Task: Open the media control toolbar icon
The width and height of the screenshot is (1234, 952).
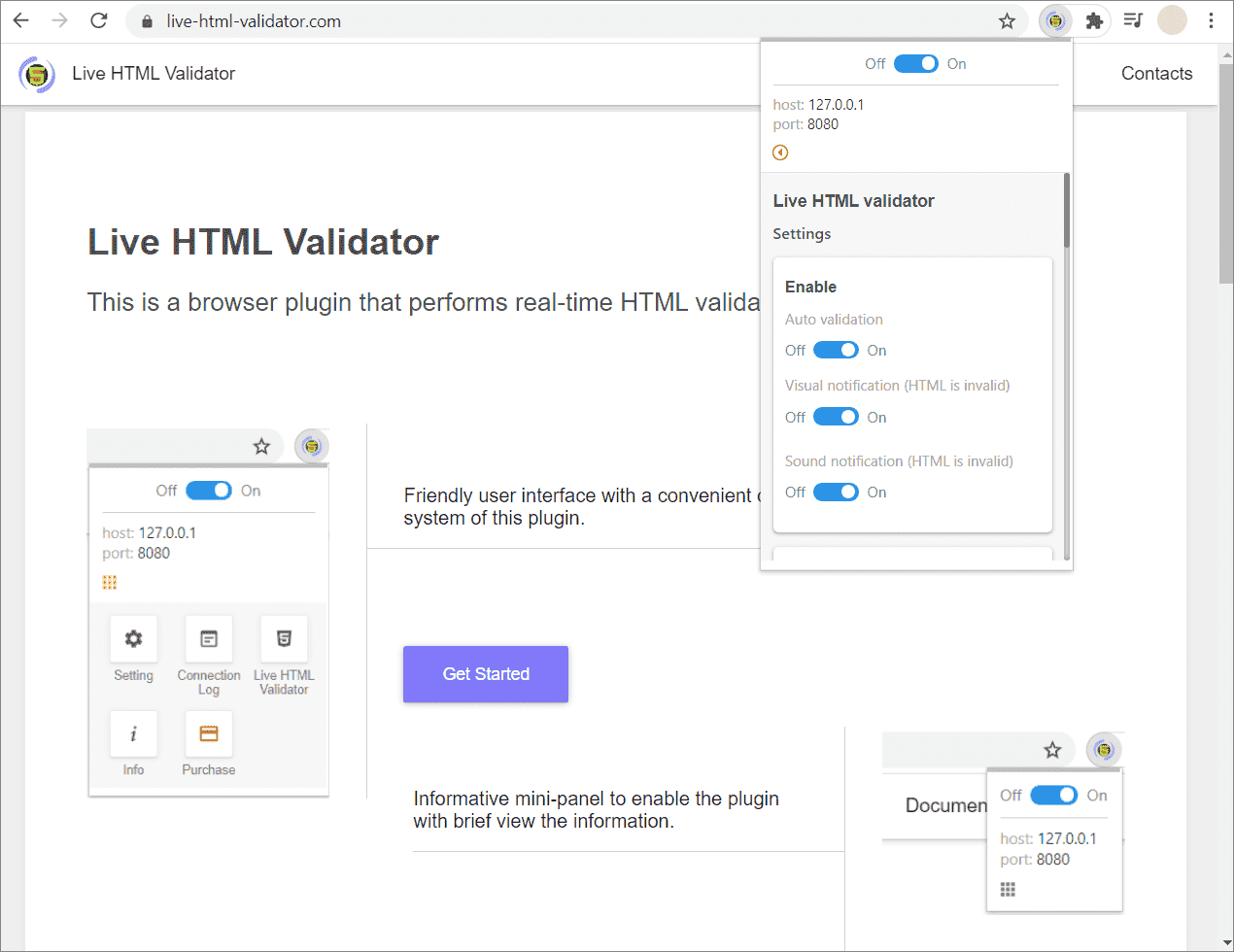Action: point(1133,20)
